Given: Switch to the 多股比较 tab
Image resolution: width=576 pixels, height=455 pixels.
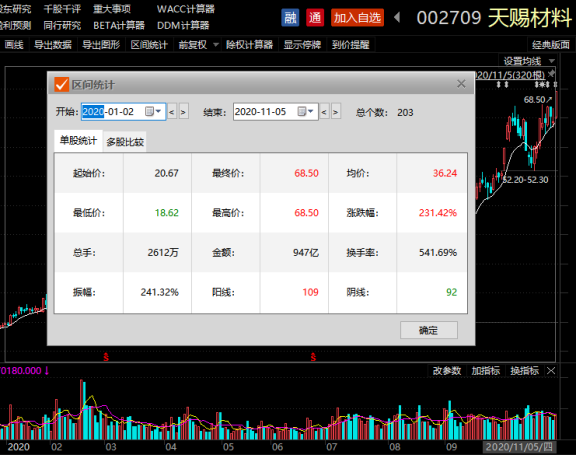Looking at the screenshot, I should point(125,142).
